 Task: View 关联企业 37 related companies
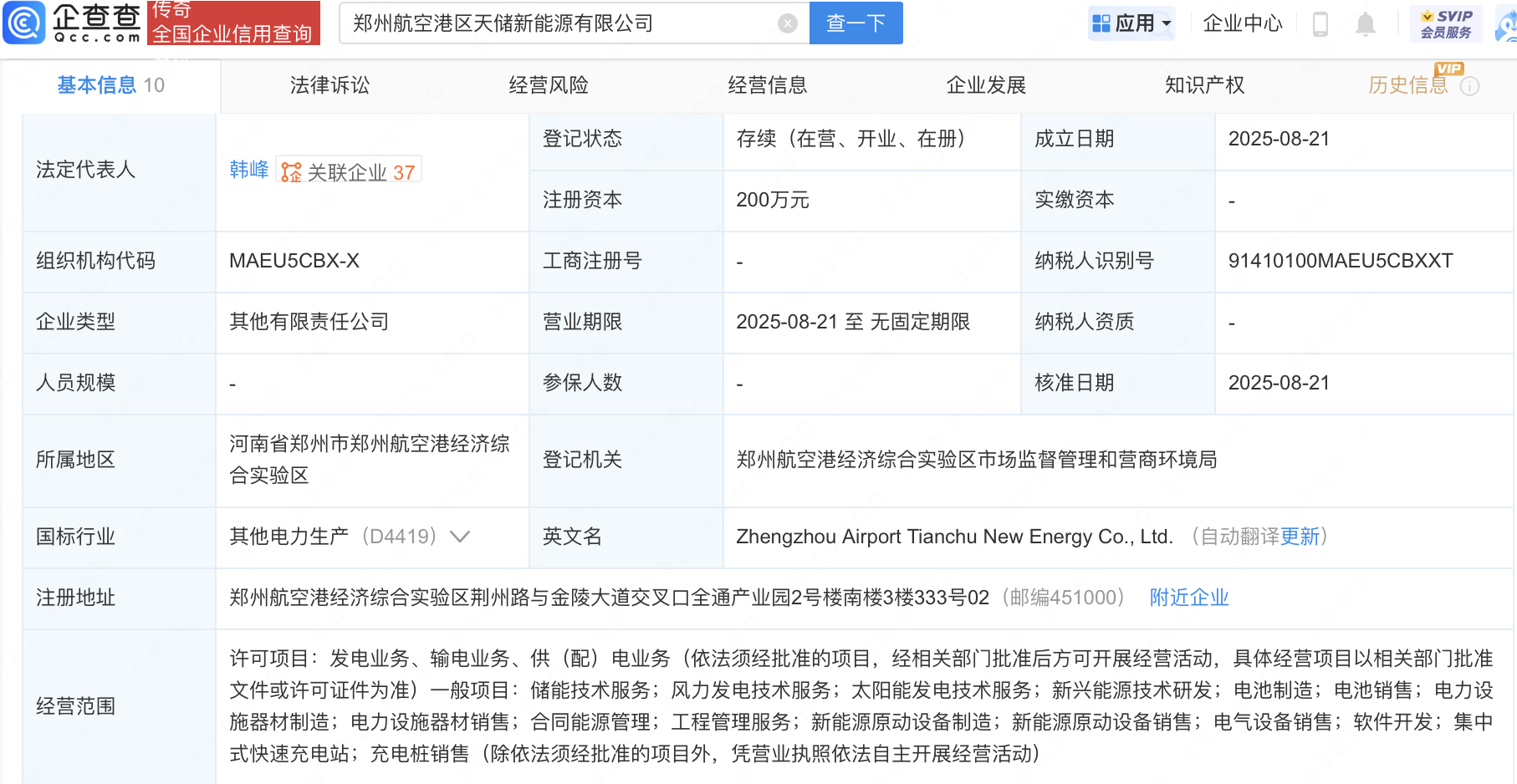click(349, 172)
